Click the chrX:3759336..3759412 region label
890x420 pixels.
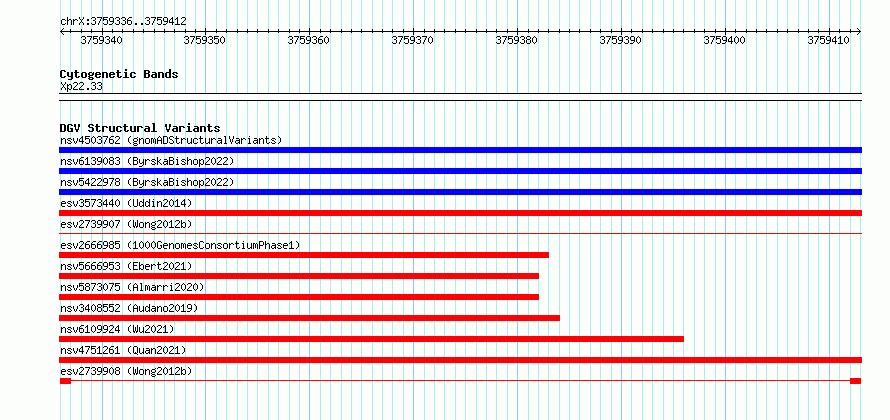coord(123,21)
